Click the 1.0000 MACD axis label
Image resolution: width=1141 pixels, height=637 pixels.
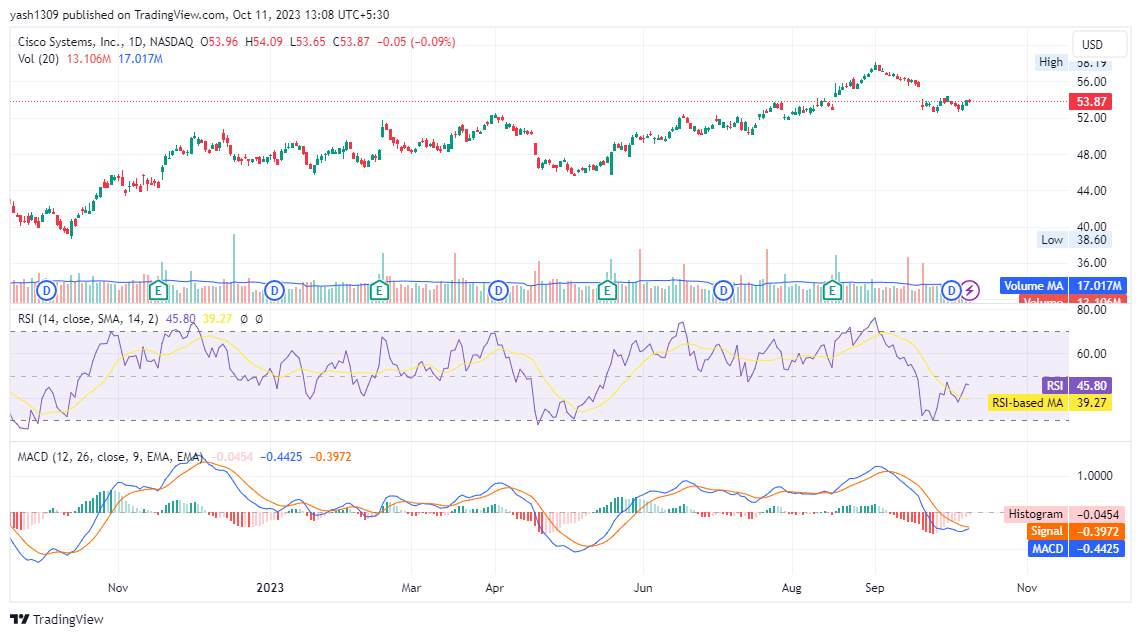[1094, 476]
